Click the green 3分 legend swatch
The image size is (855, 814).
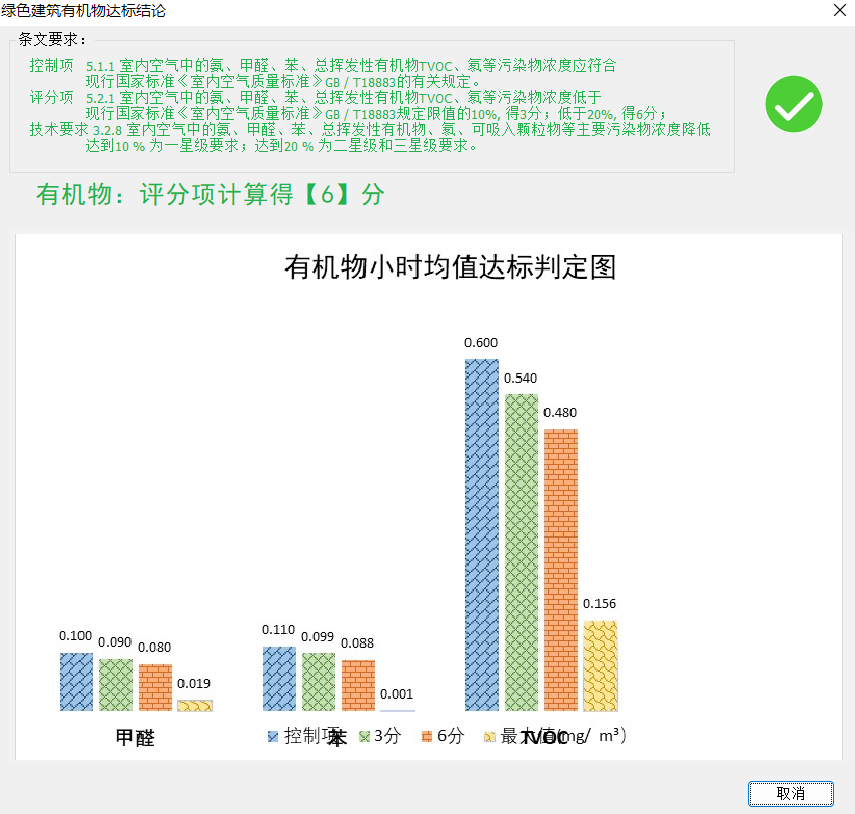tap(364, 737)
